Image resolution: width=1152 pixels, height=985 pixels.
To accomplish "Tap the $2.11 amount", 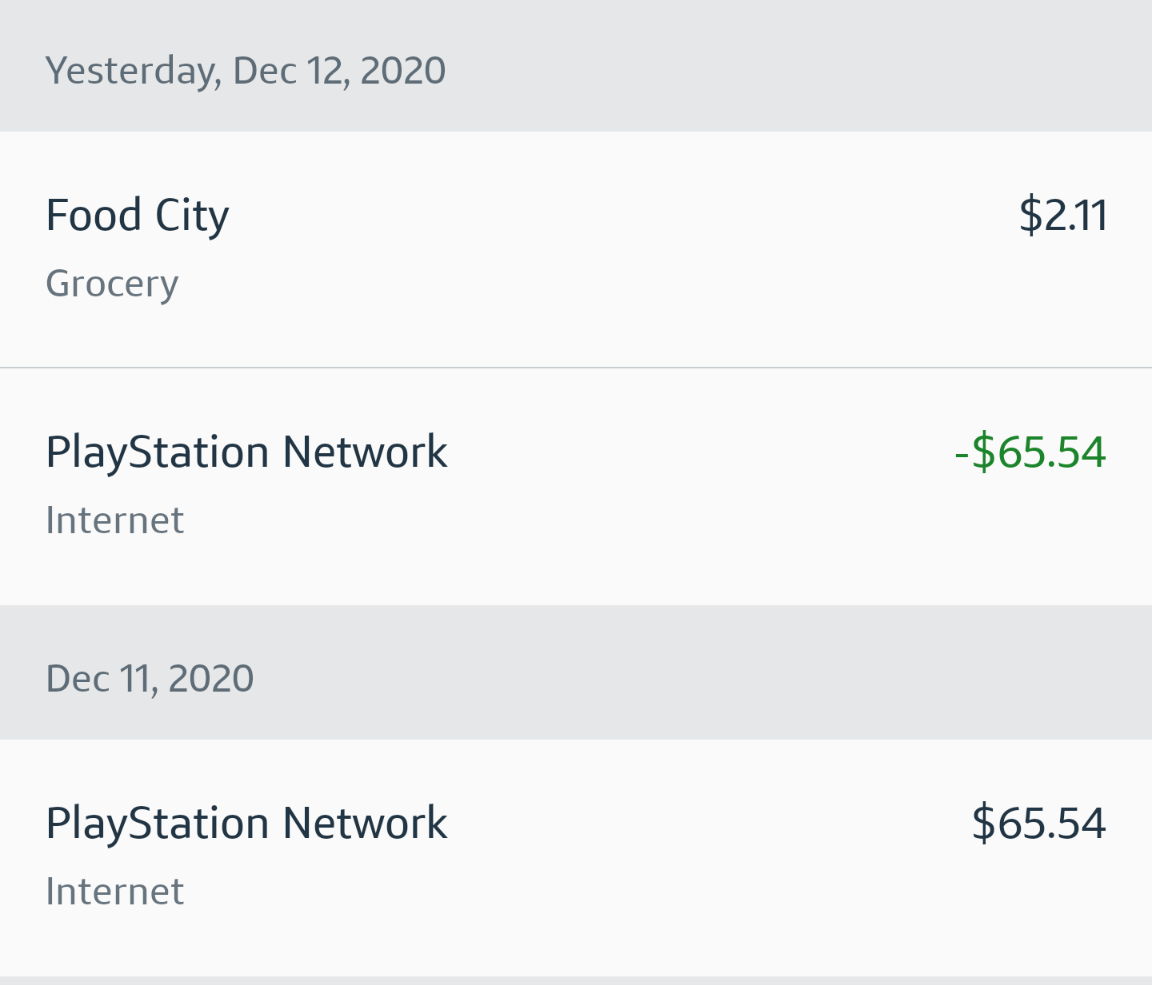I will 1062,216.
